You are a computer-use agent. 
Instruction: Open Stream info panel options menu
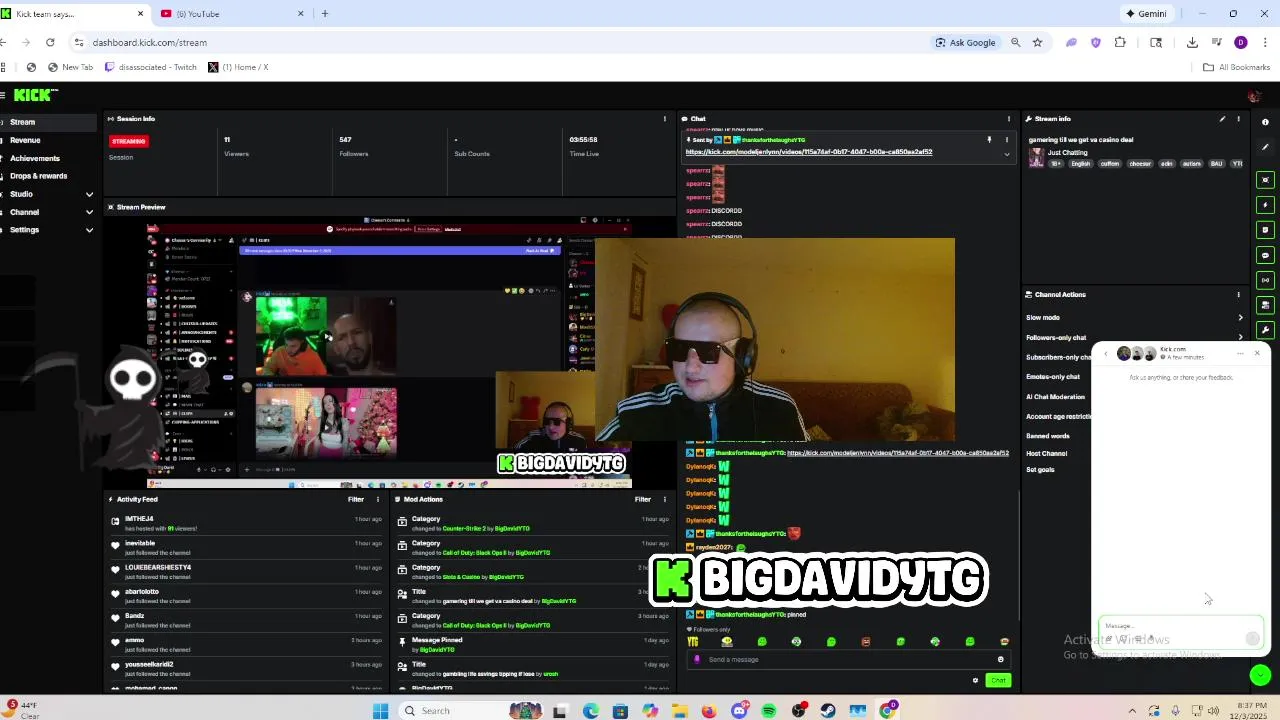point(1239,119)
